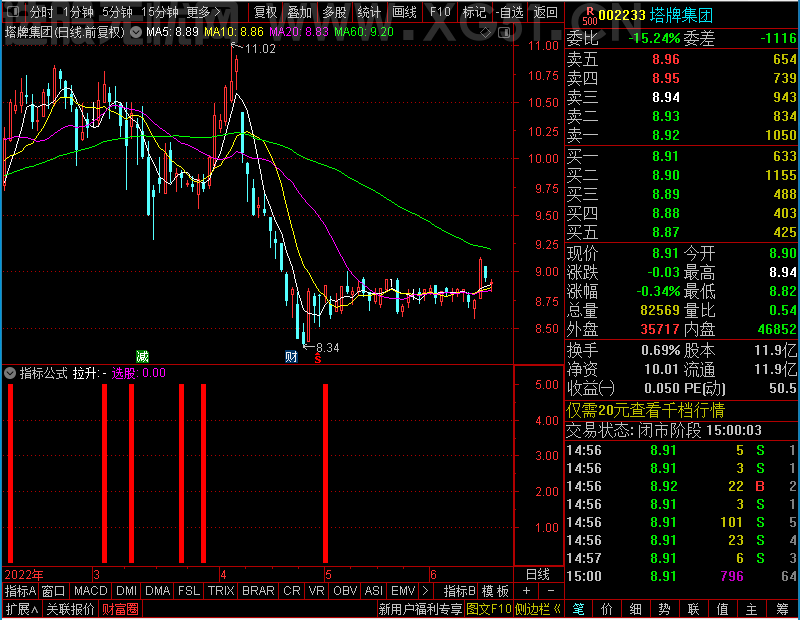Open the 更多 > time period list
This screenshot has width=800, height=620.
pos(204,12)
